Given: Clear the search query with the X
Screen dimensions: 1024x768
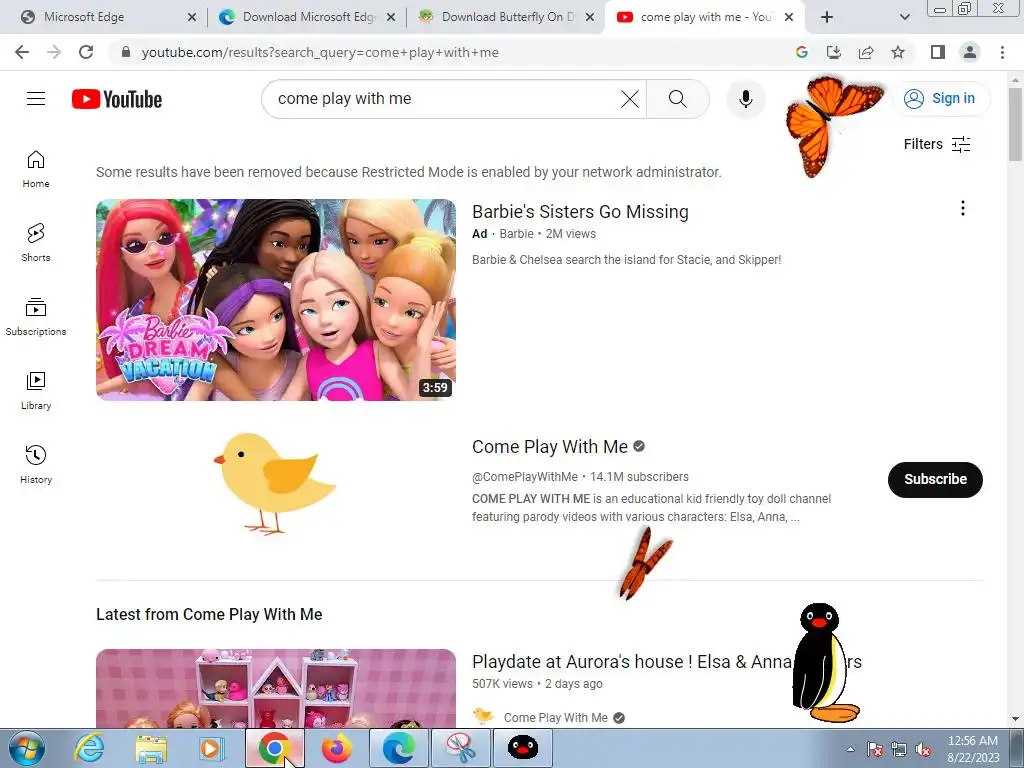Looking at the screenshot, I should (x=630, y=99).
